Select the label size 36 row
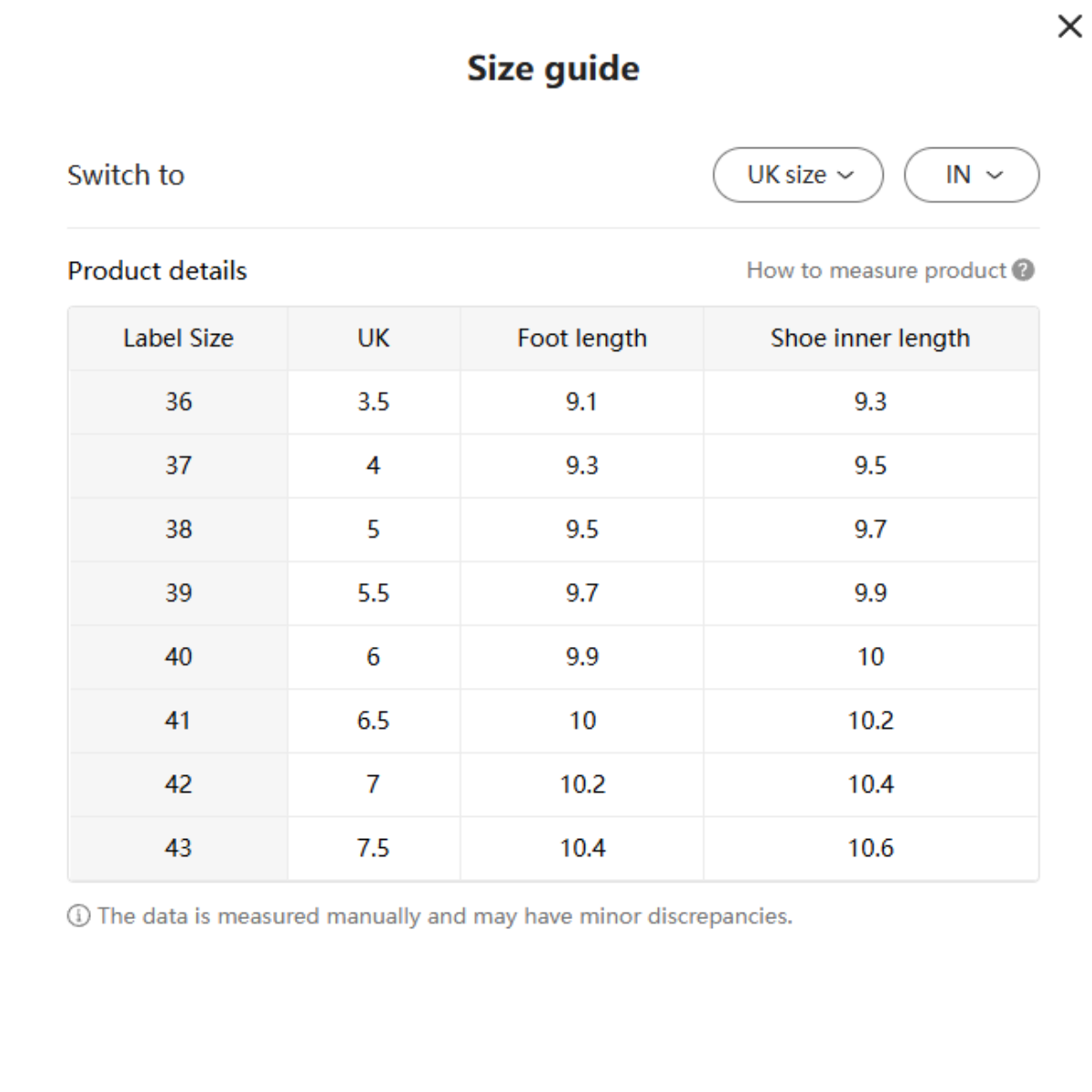Viewport: 1092px width, 1092px height. 178,402
